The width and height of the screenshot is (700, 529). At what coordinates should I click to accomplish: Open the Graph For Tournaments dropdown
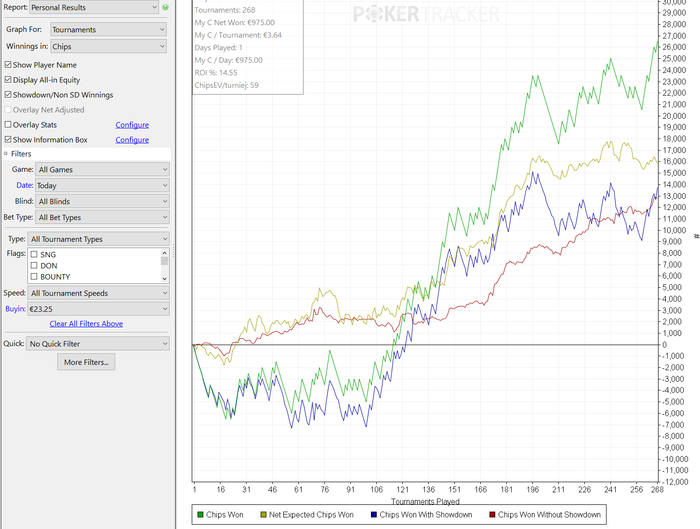coord(108,29)
